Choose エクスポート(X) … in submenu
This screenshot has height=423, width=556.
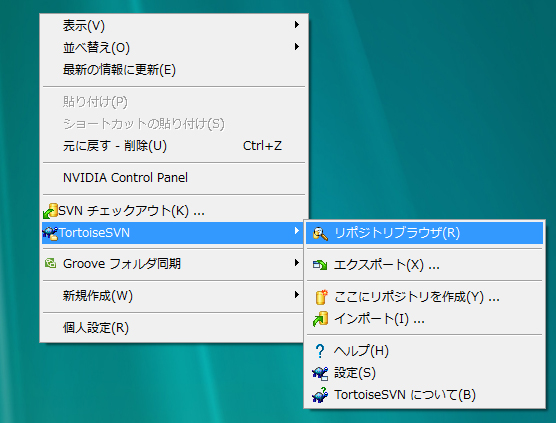click(424, 265)
